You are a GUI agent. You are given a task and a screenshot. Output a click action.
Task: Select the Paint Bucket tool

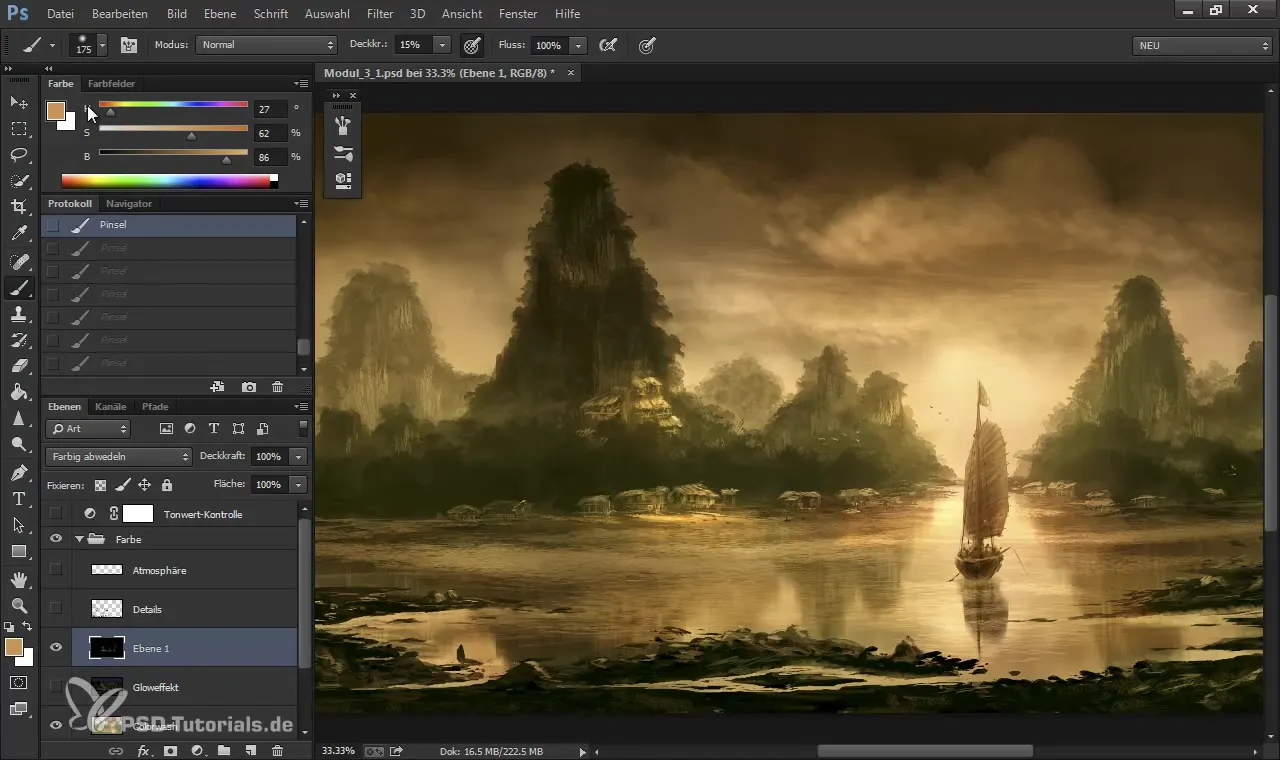pos(18,392)
